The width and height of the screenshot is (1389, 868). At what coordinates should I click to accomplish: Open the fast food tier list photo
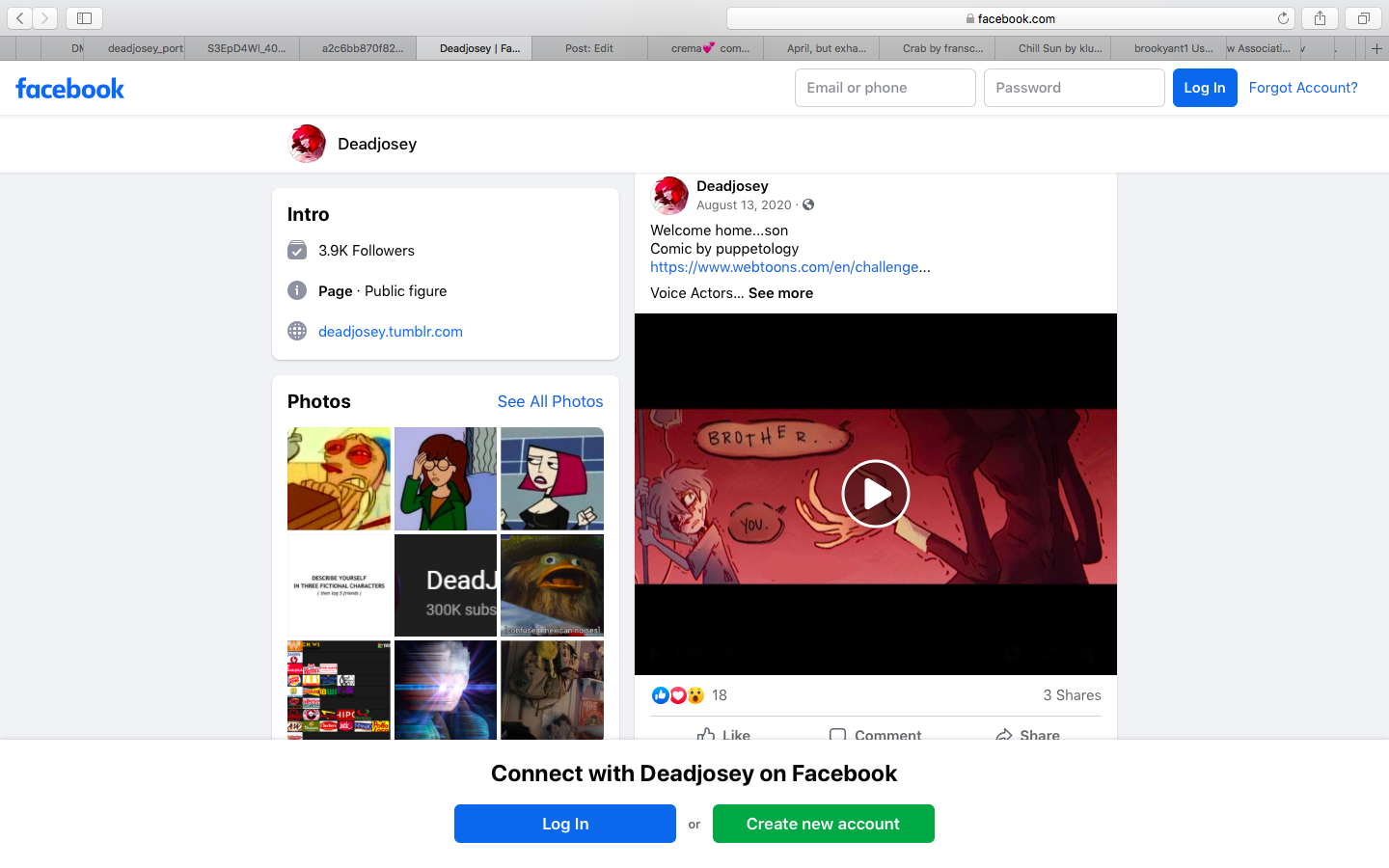[x=339, y=691]
